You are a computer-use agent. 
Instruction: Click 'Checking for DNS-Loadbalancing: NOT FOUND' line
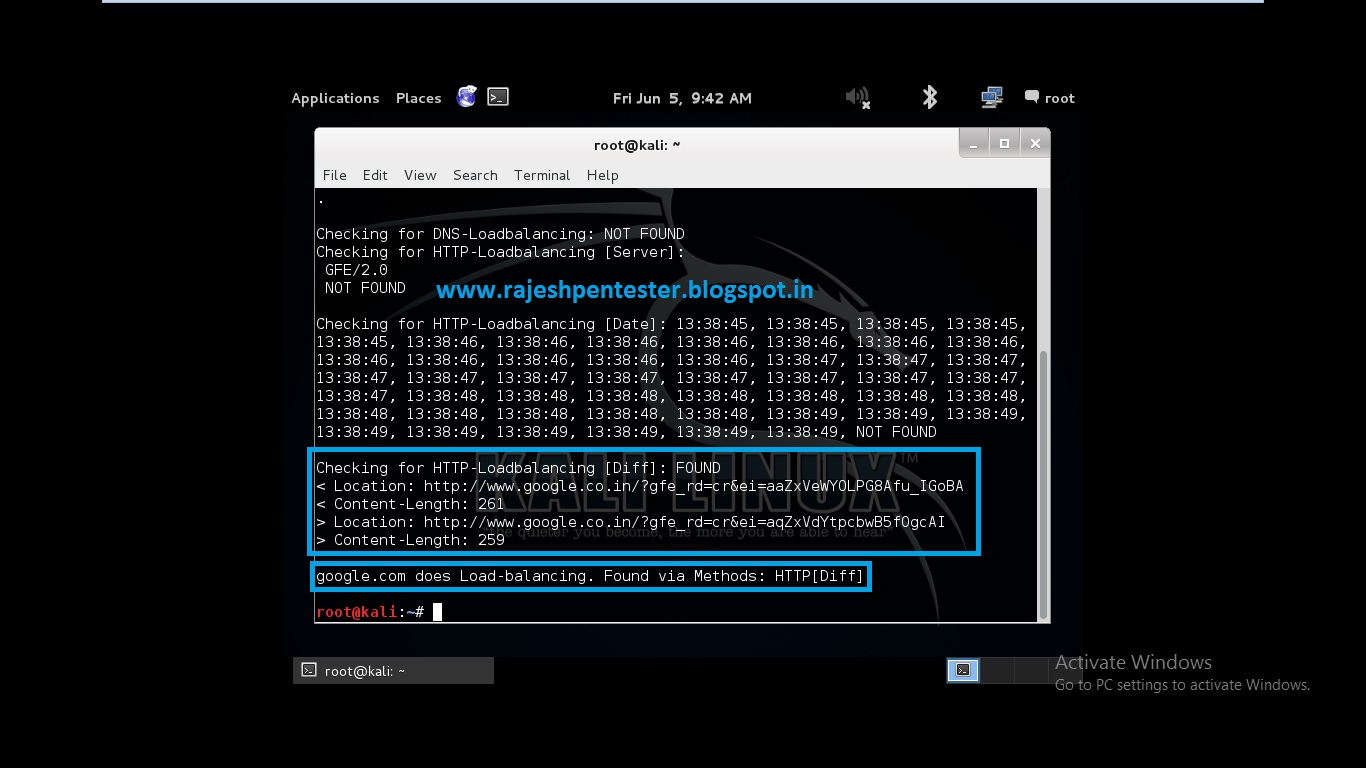point(500,234)
